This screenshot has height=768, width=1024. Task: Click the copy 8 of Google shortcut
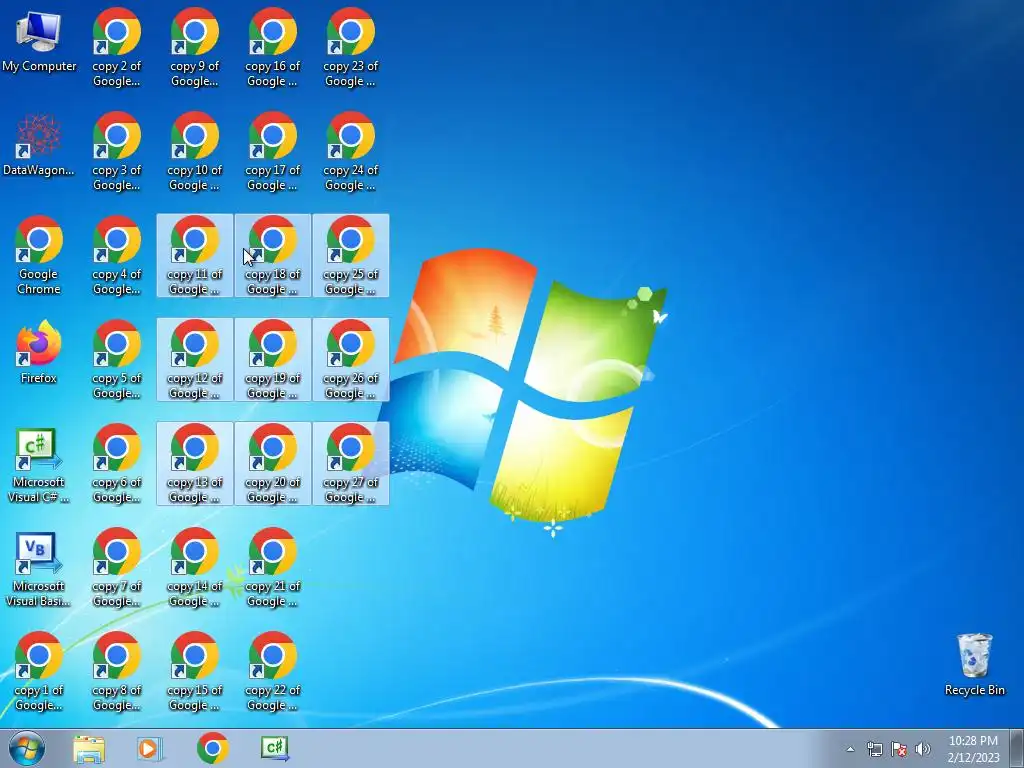tap(116, 672)
